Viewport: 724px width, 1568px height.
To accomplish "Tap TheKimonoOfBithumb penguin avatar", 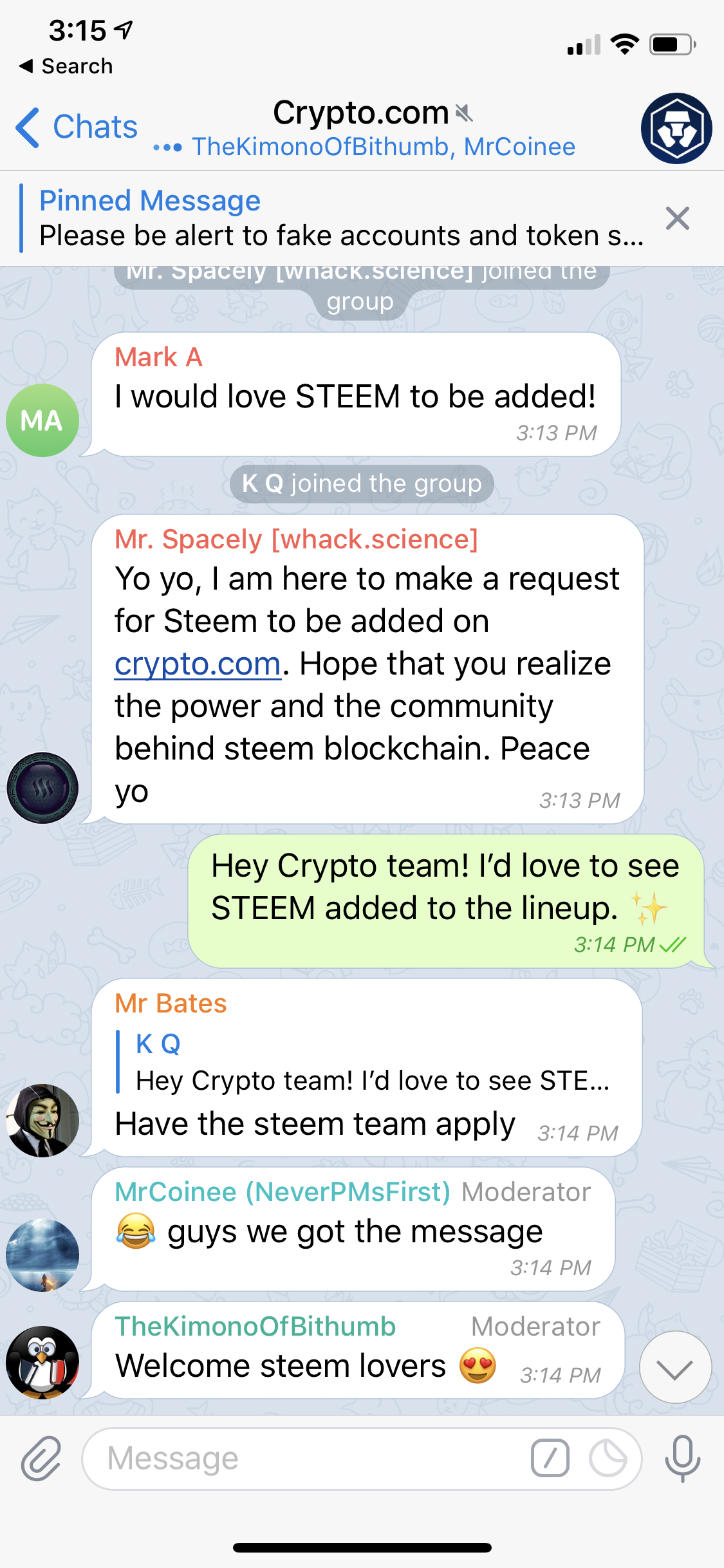I will point(42,1362).
